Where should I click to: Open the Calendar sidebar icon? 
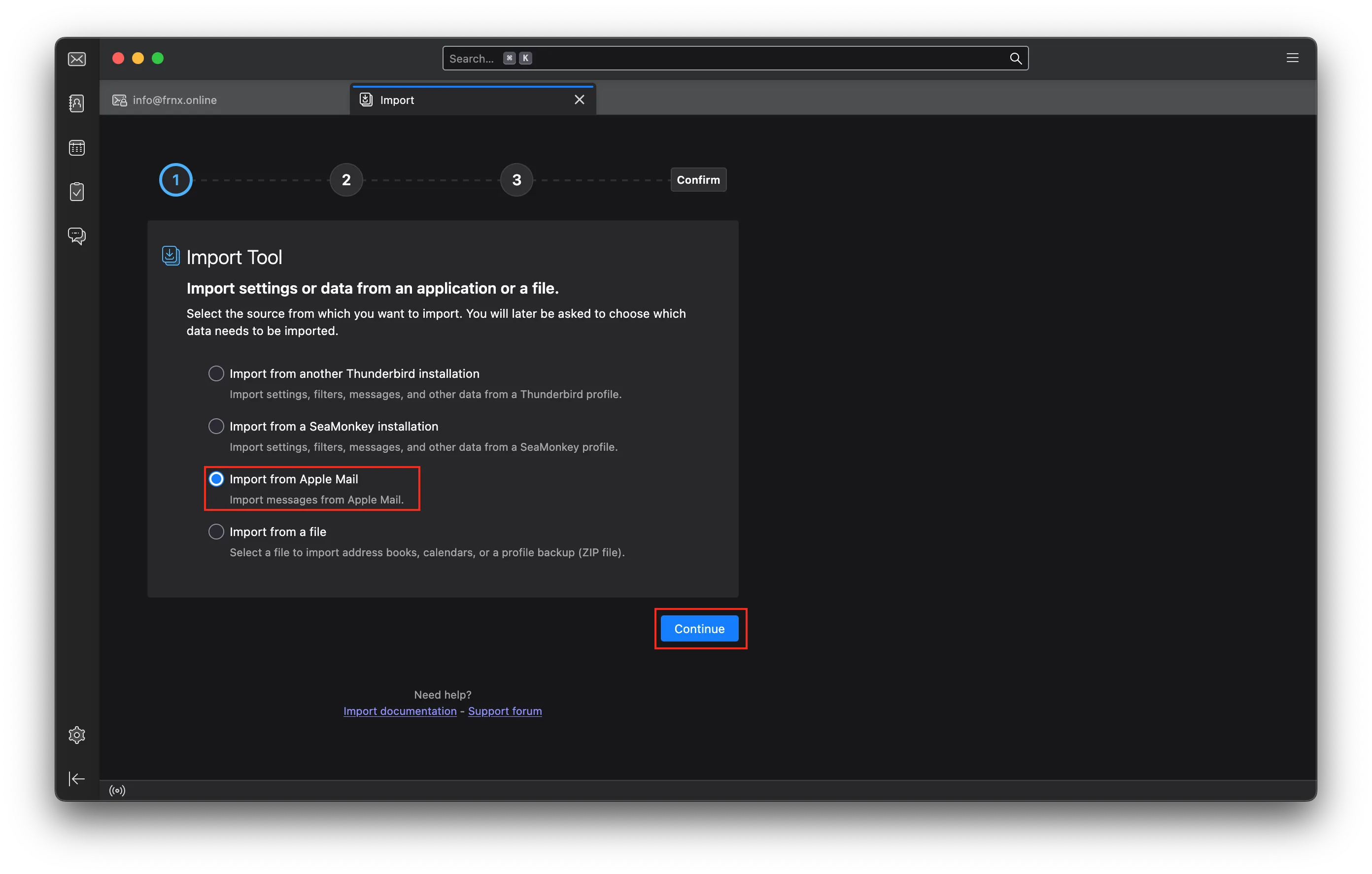pyautogui.click(x=76, y=148)
